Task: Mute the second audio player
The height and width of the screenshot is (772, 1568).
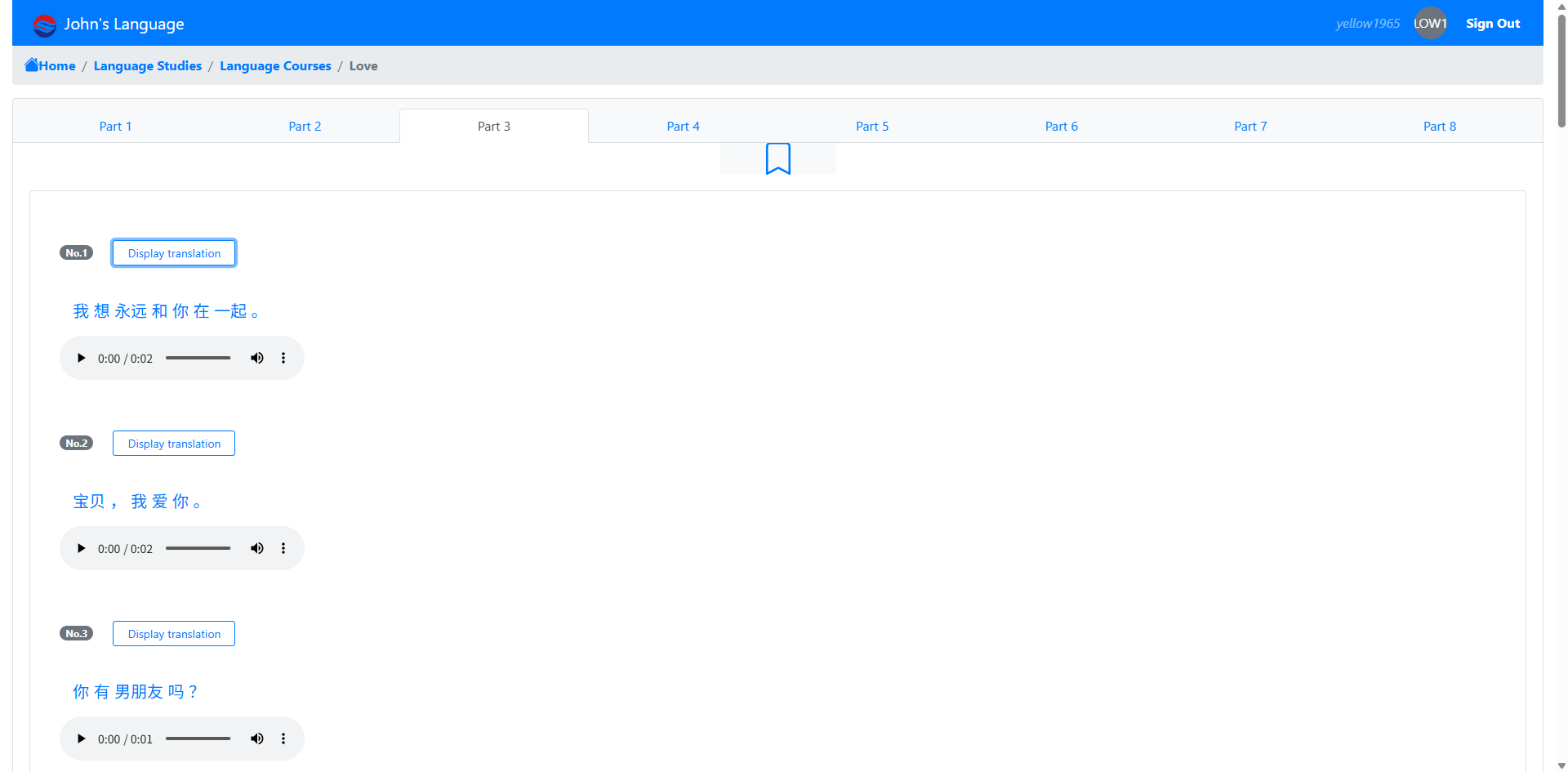Action: click(x=257, y=548)
